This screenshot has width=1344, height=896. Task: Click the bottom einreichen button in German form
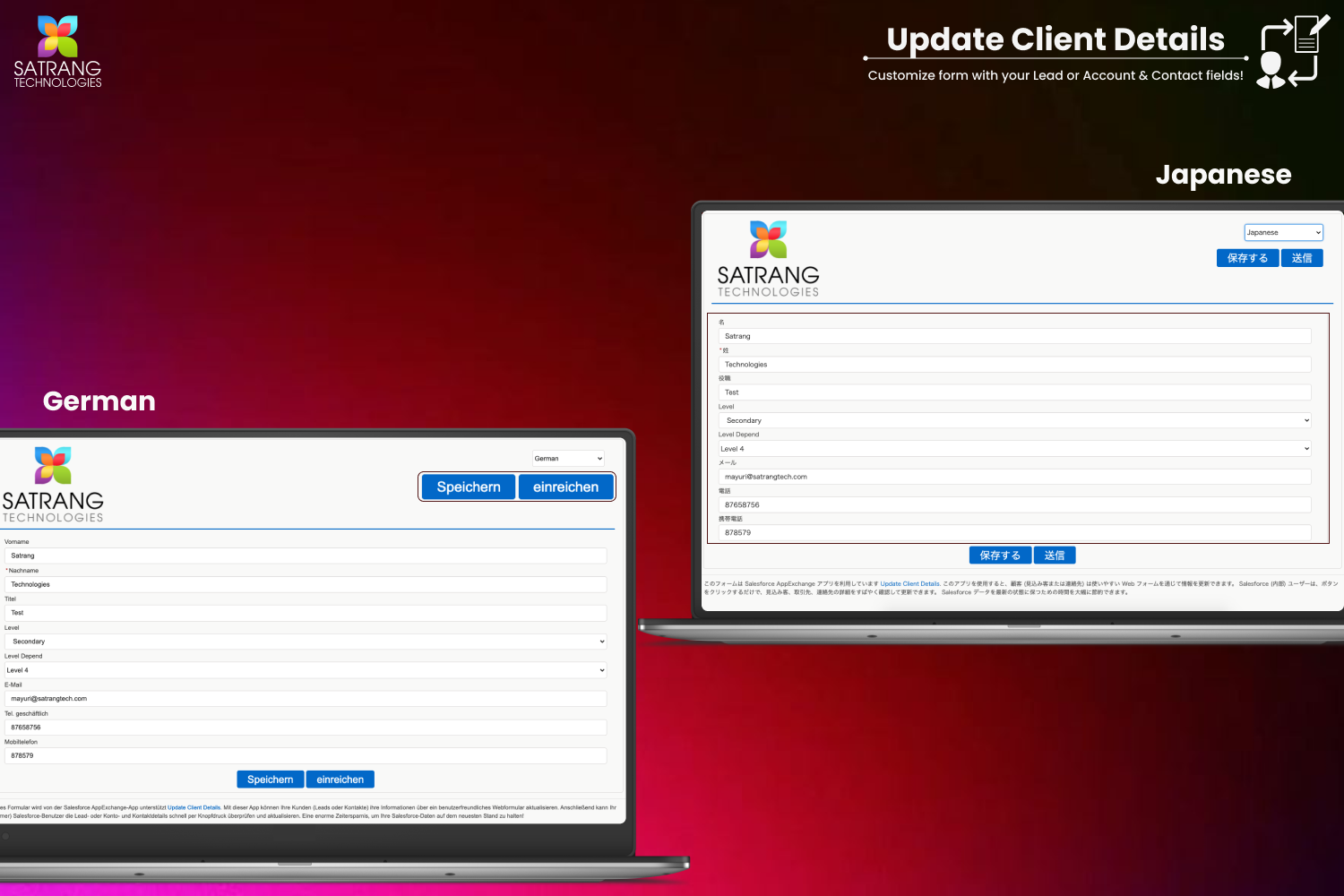click(x=340, y=780)
